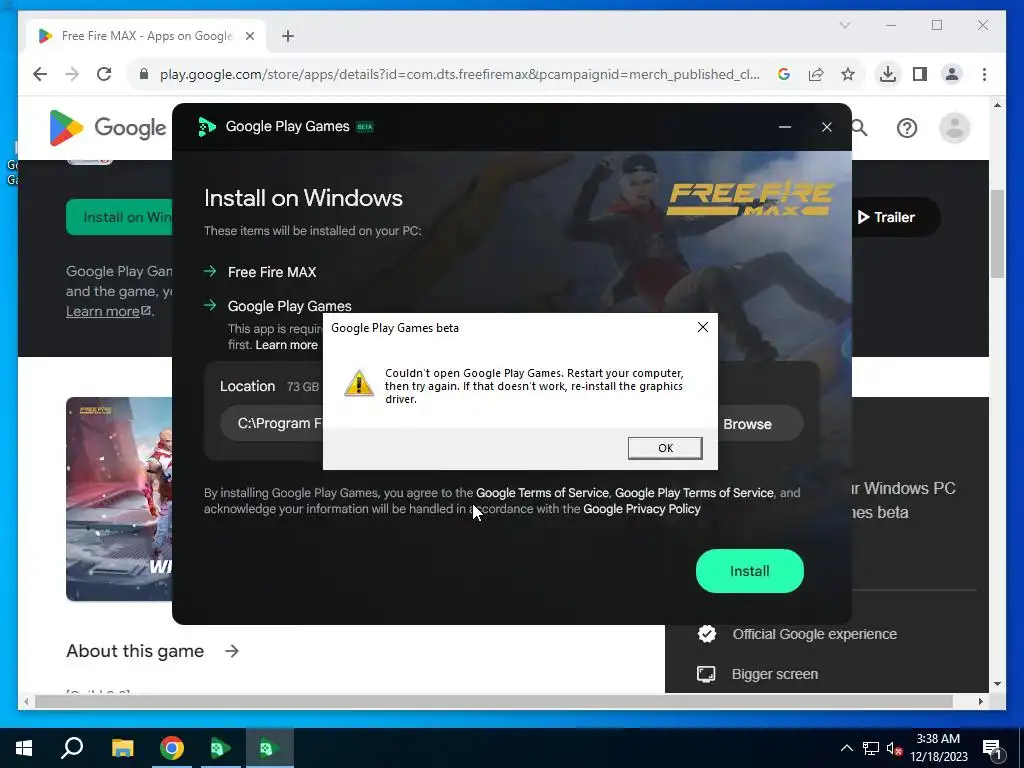
Task: Open first Google Play Games taskbar icon
Action: pyautogui.click(x=221, y=748)
